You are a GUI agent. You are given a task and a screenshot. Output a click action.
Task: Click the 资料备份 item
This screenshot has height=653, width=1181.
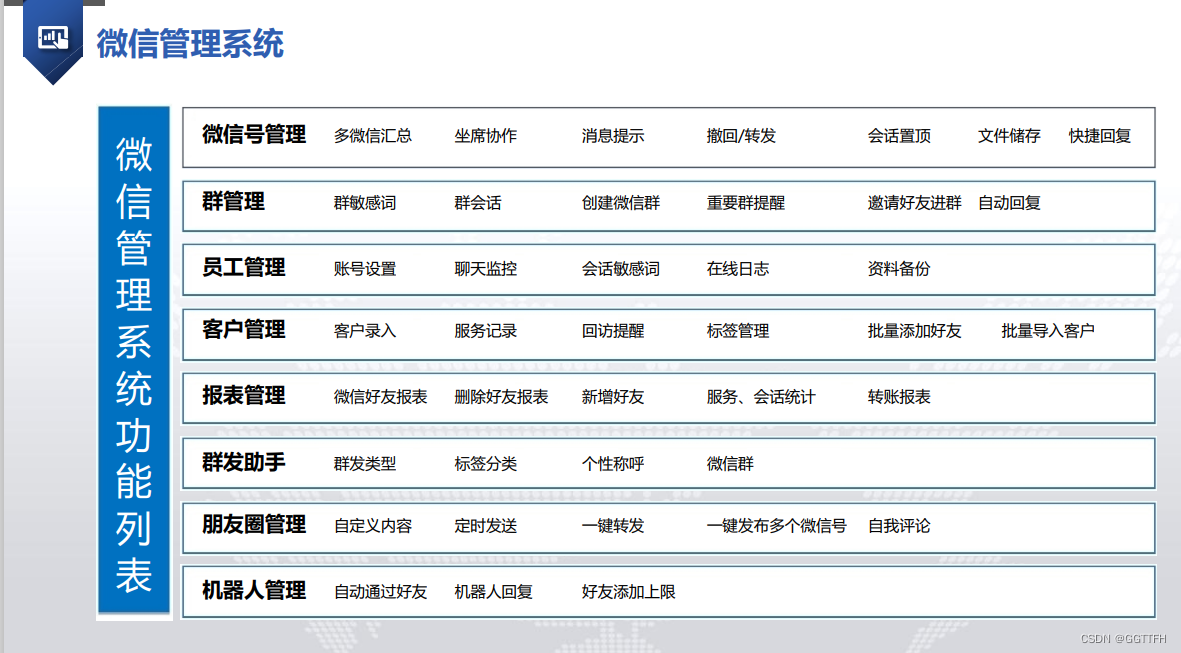pos(899,269)
